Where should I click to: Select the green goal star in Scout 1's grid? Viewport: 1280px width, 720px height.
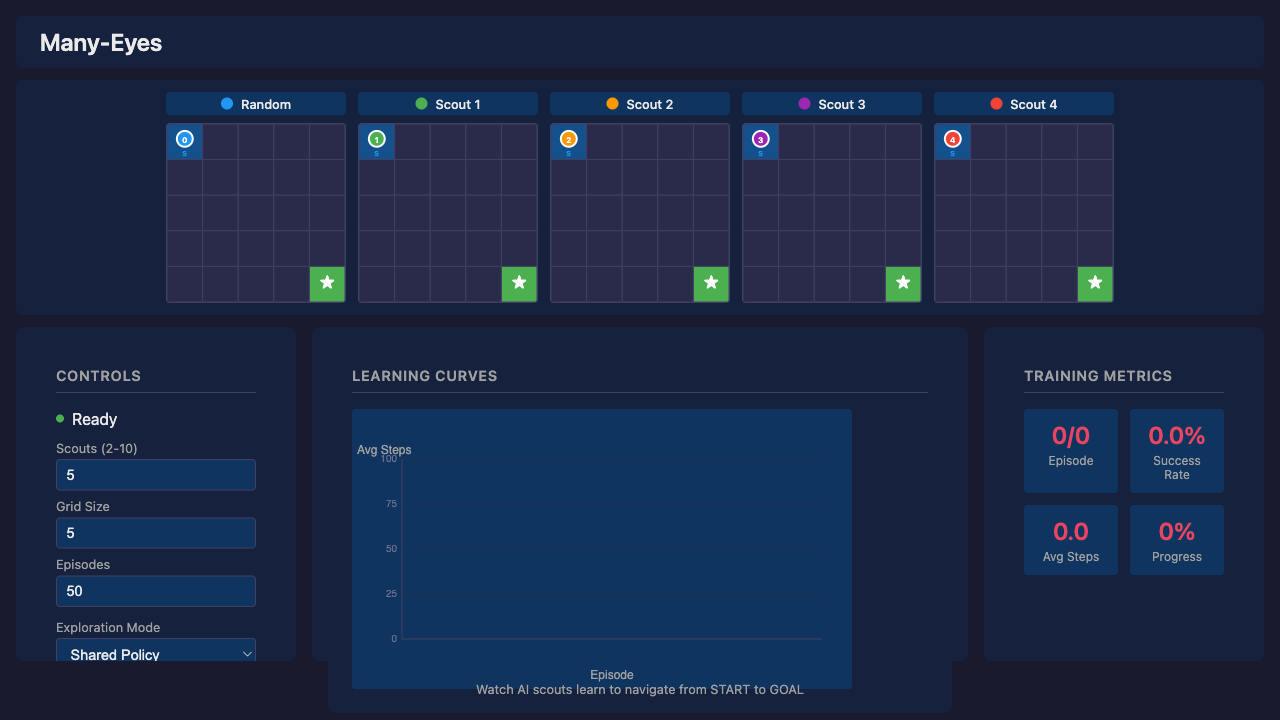coord(519,284)
